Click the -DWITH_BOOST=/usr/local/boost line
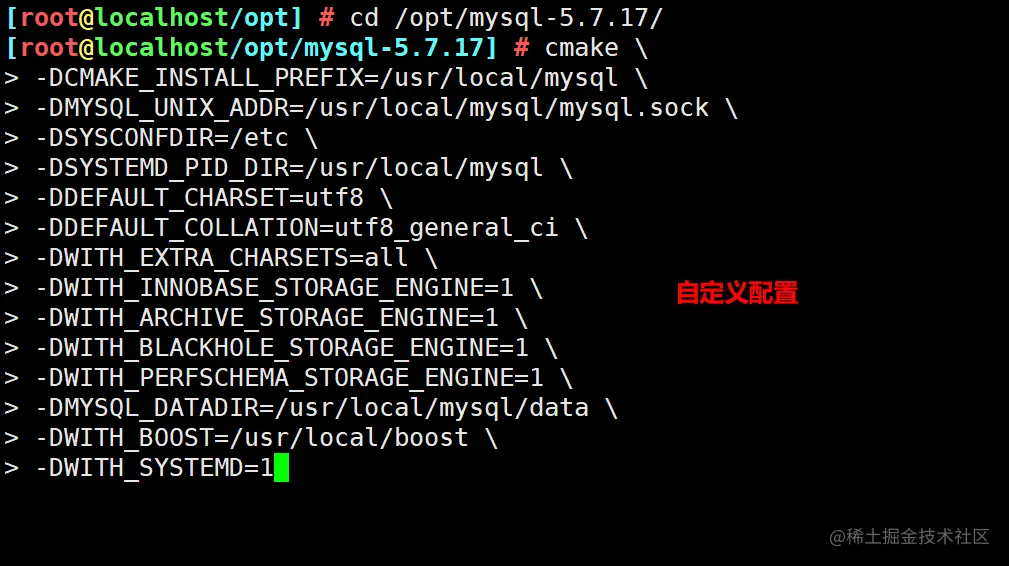 pos(252,438)
